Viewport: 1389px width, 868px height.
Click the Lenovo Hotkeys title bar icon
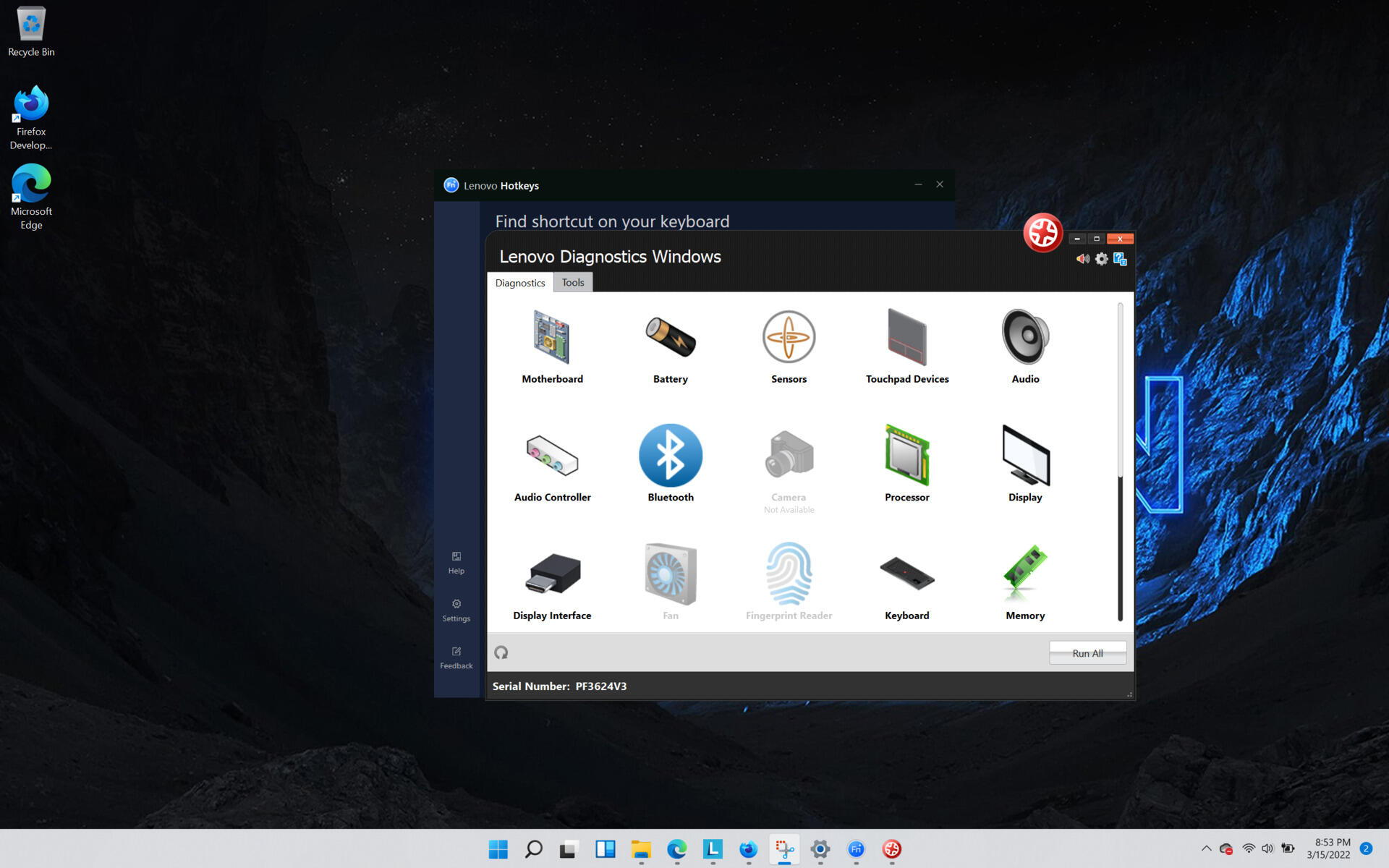coord(451,185)
